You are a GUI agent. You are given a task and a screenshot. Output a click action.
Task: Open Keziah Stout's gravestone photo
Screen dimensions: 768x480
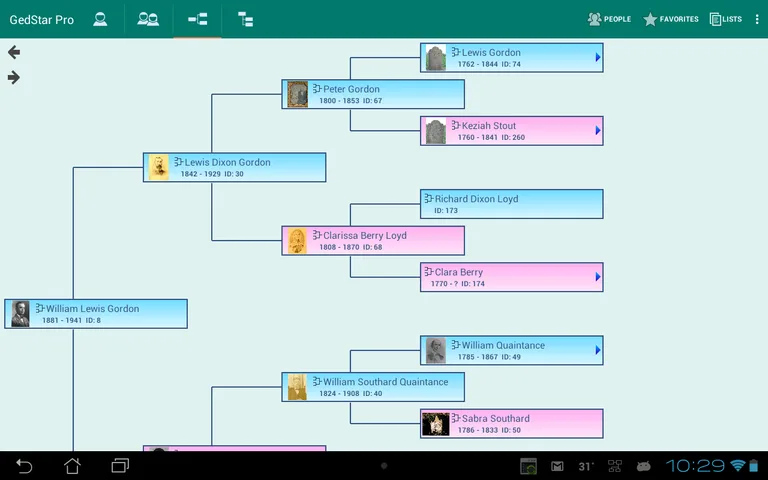pos(435,131)
